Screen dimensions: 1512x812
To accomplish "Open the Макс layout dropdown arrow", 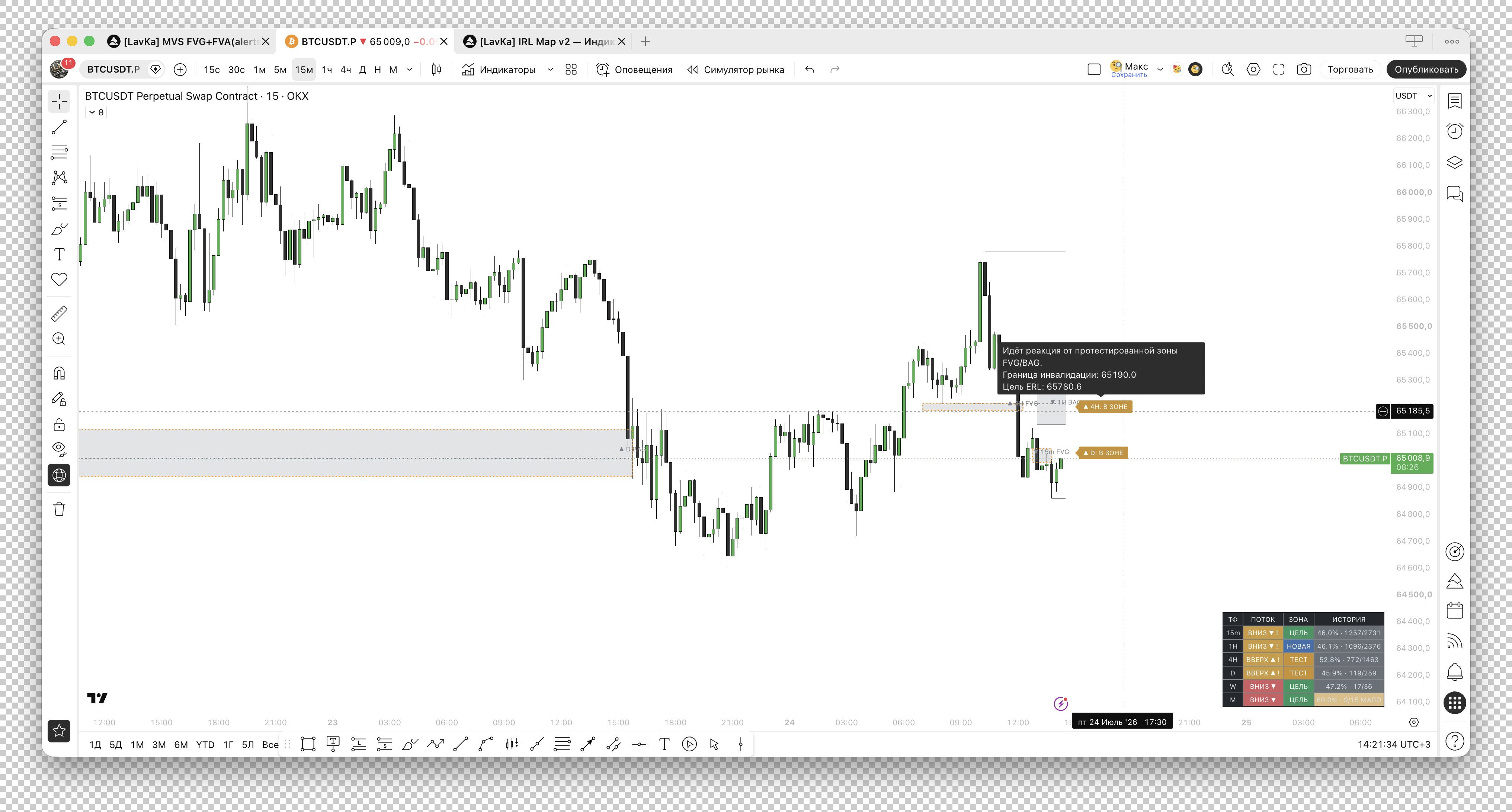I will point(1160,69).
